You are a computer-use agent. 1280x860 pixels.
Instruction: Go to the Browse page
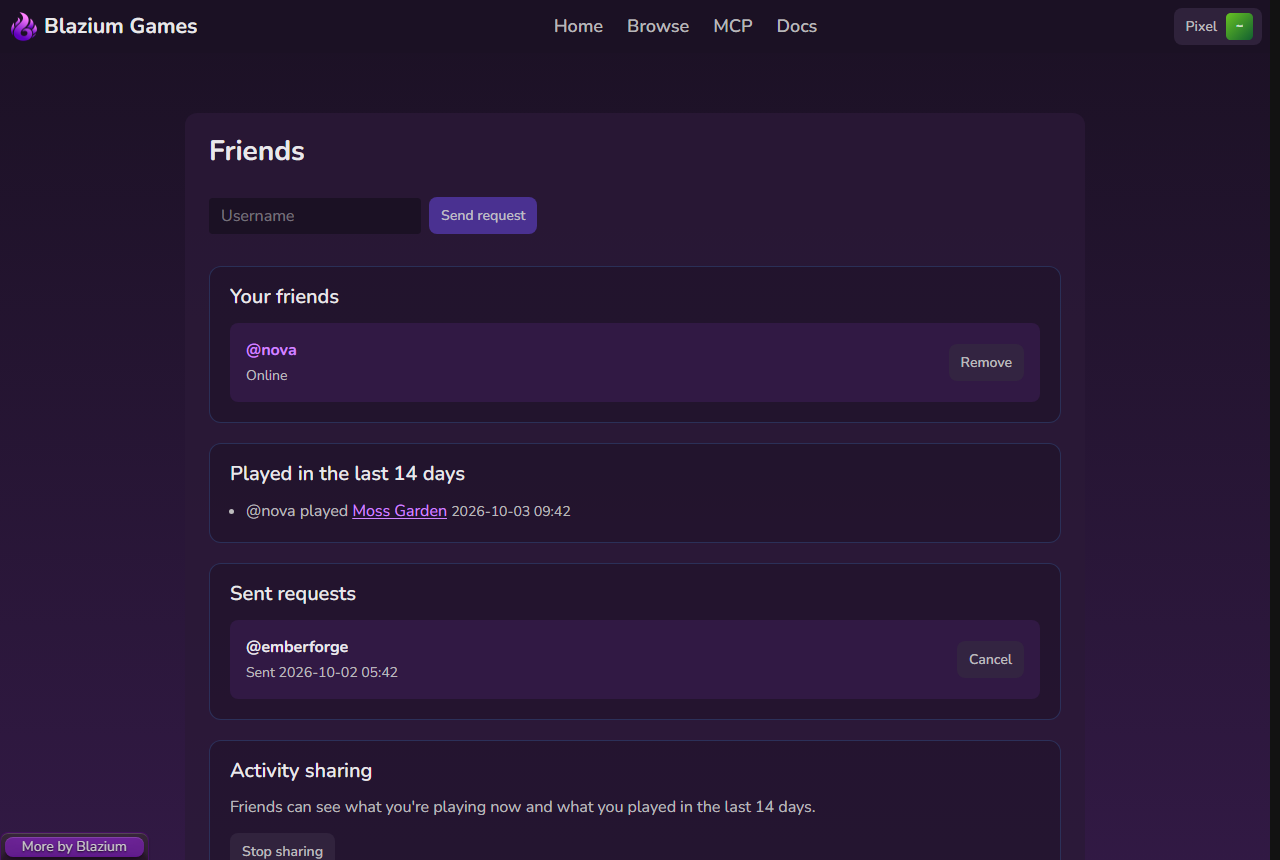[658, 26]
